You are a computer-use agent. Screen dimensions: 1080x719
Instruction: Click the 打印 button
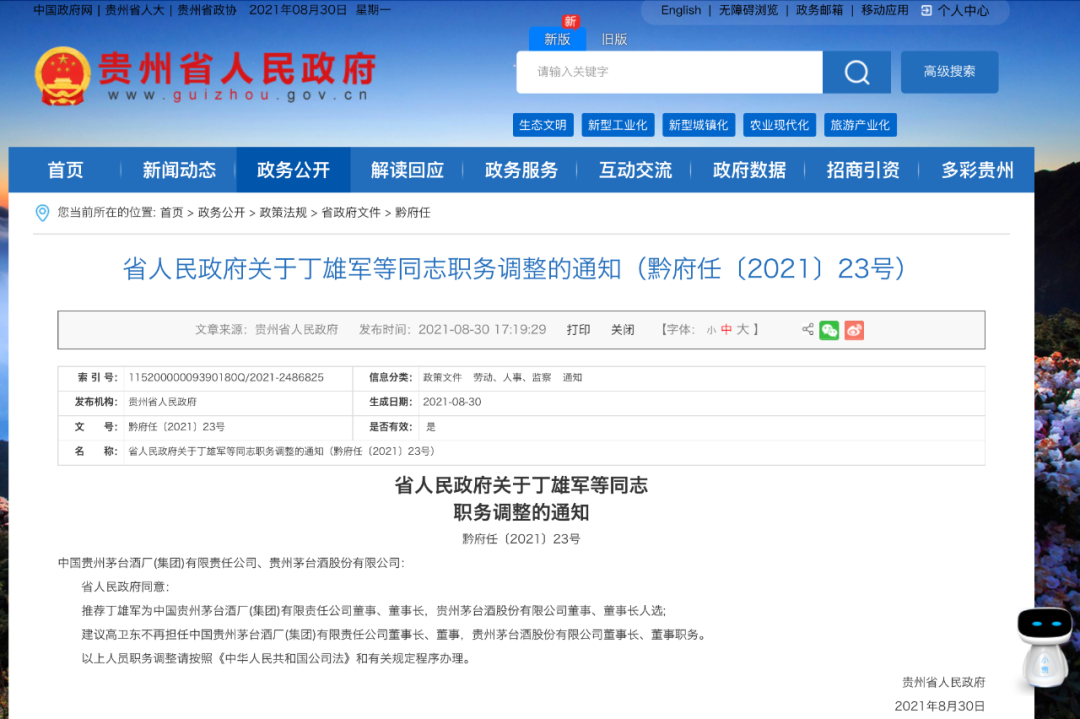click(x=578, y=329)
